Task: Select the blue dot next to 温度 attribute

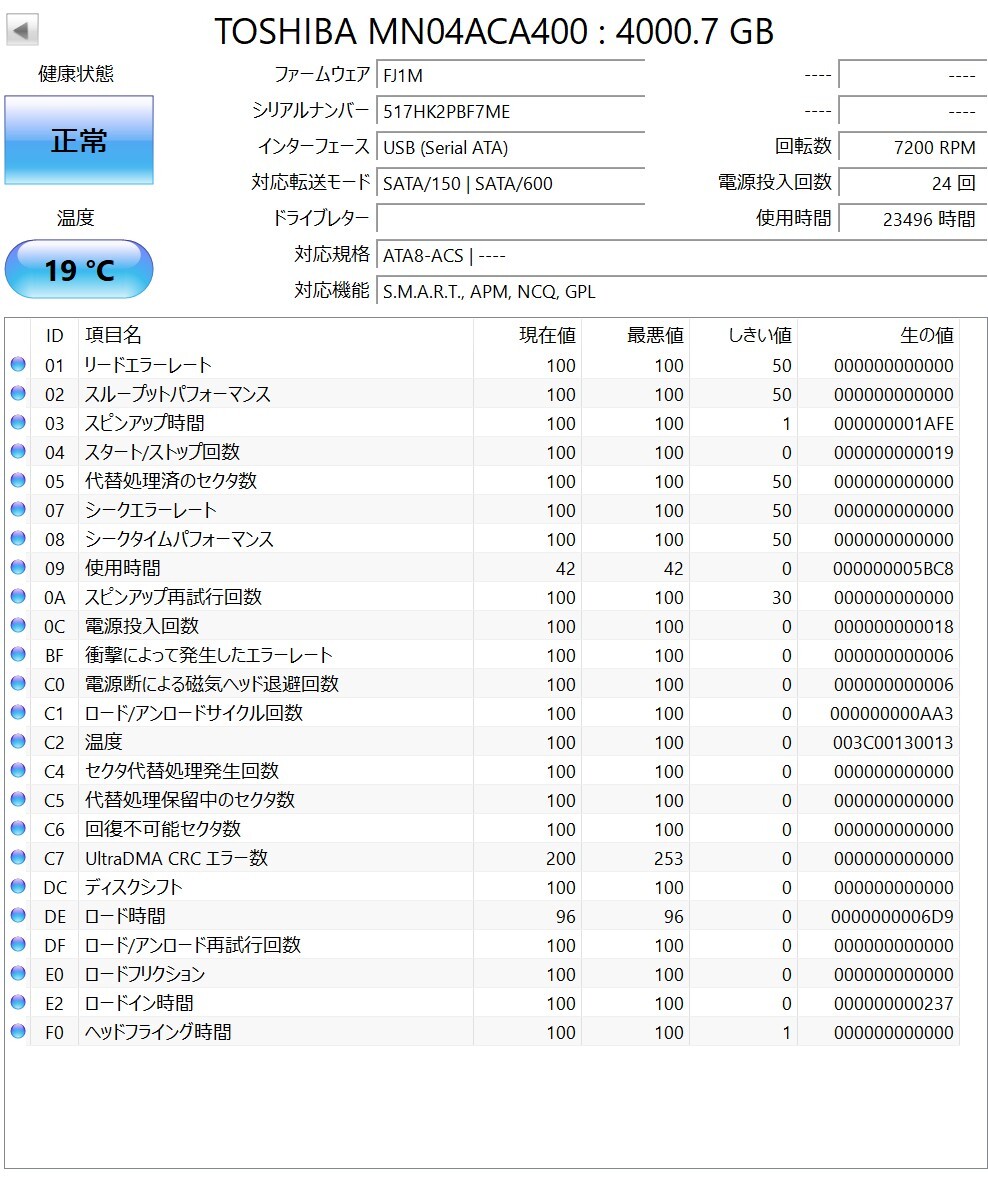Action: tap(17, 741)
